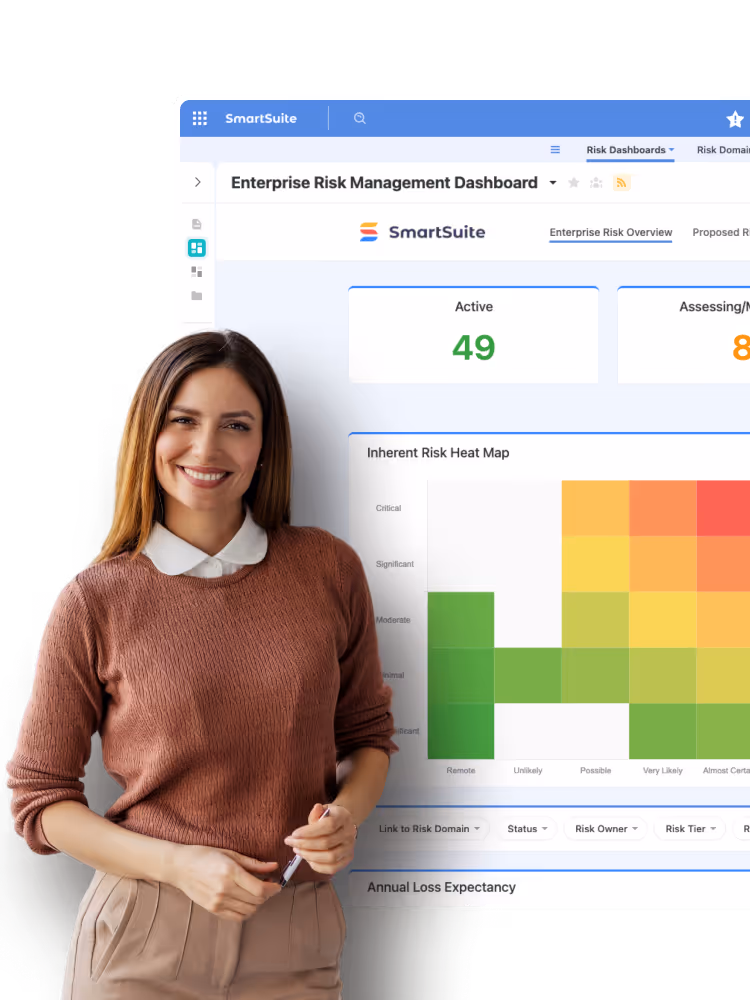The width and height of the screenshot is (750, 1000).
Task: Click the Inherent Risk Heat Map title
Action: tap(438, 453)
